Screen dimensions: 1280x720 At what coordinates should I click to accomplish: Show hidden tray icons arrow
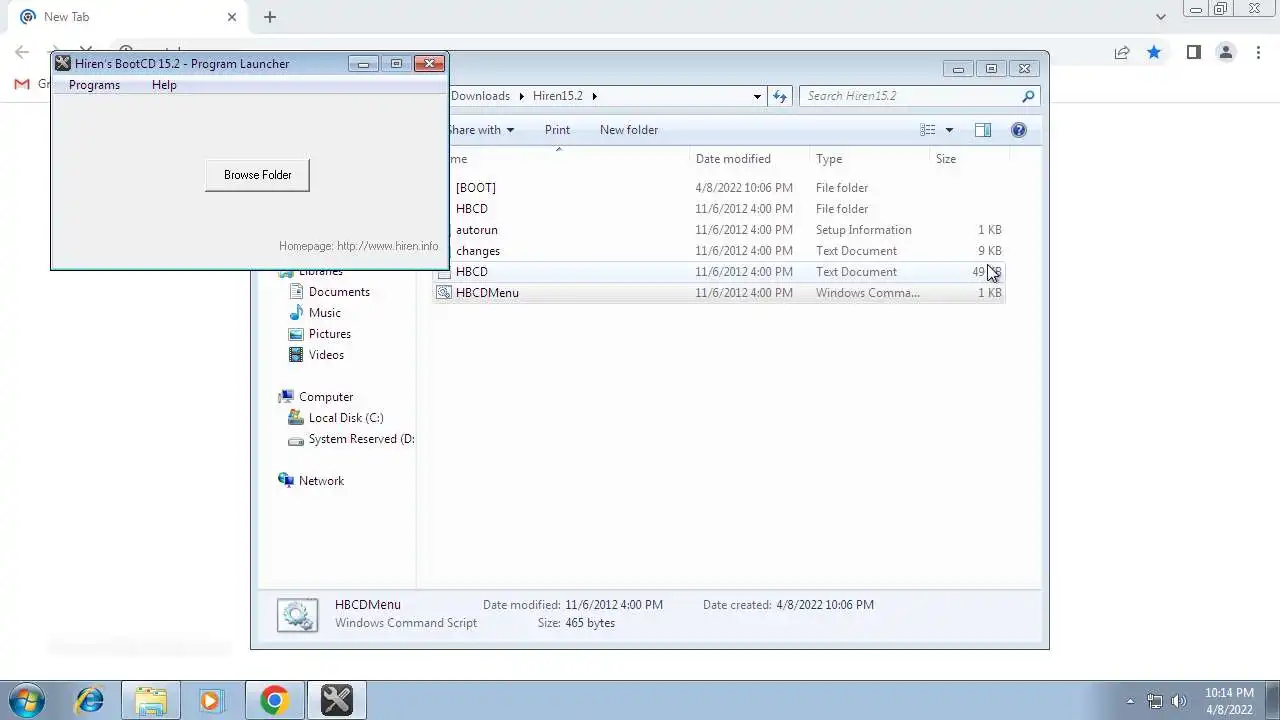tap(1130, 701)
